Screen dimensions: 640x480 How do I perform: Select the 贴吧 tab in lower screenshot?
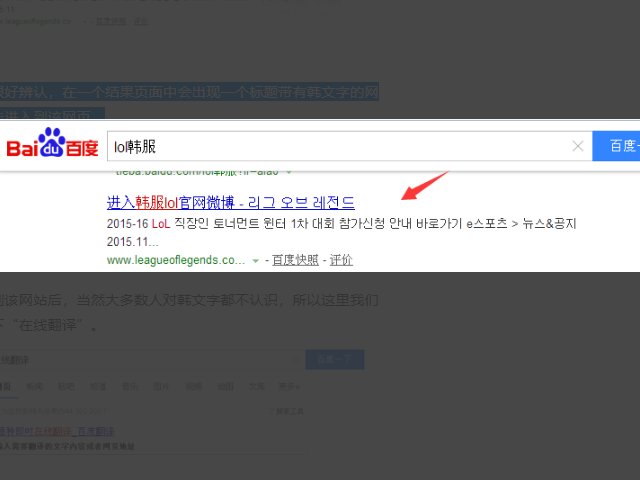(65, 385)
